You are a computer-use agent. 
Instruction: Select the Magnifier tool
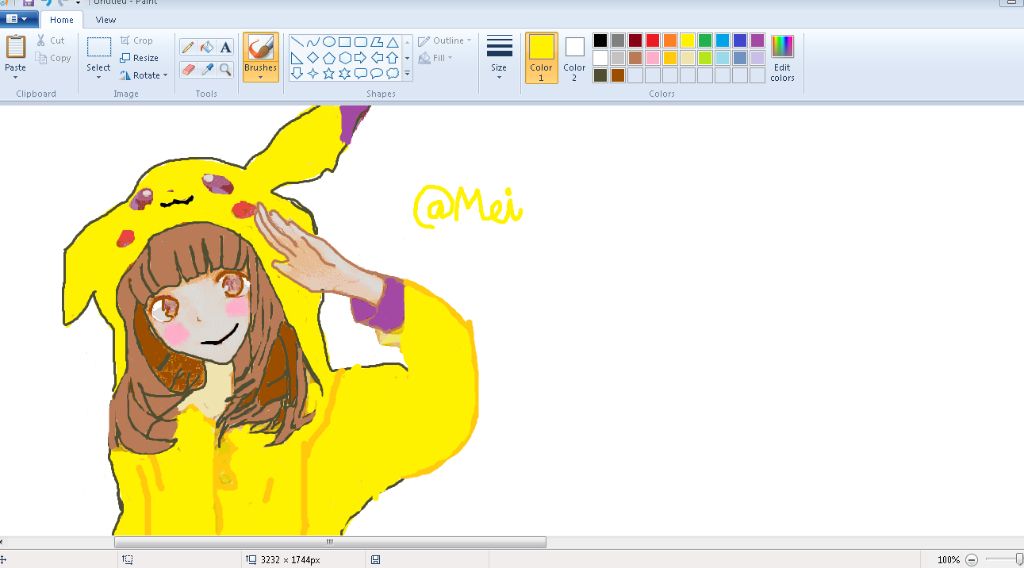click(x=225, y=69)
